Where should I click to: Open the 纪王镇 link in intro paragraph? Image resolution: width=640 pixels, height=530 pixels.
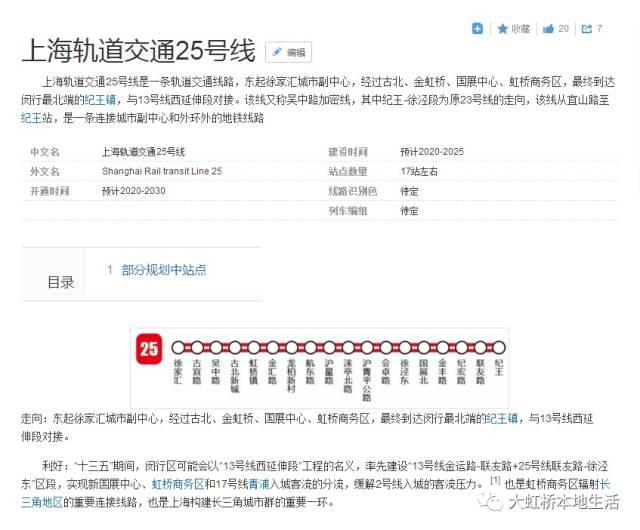click(x=98, y=101)
